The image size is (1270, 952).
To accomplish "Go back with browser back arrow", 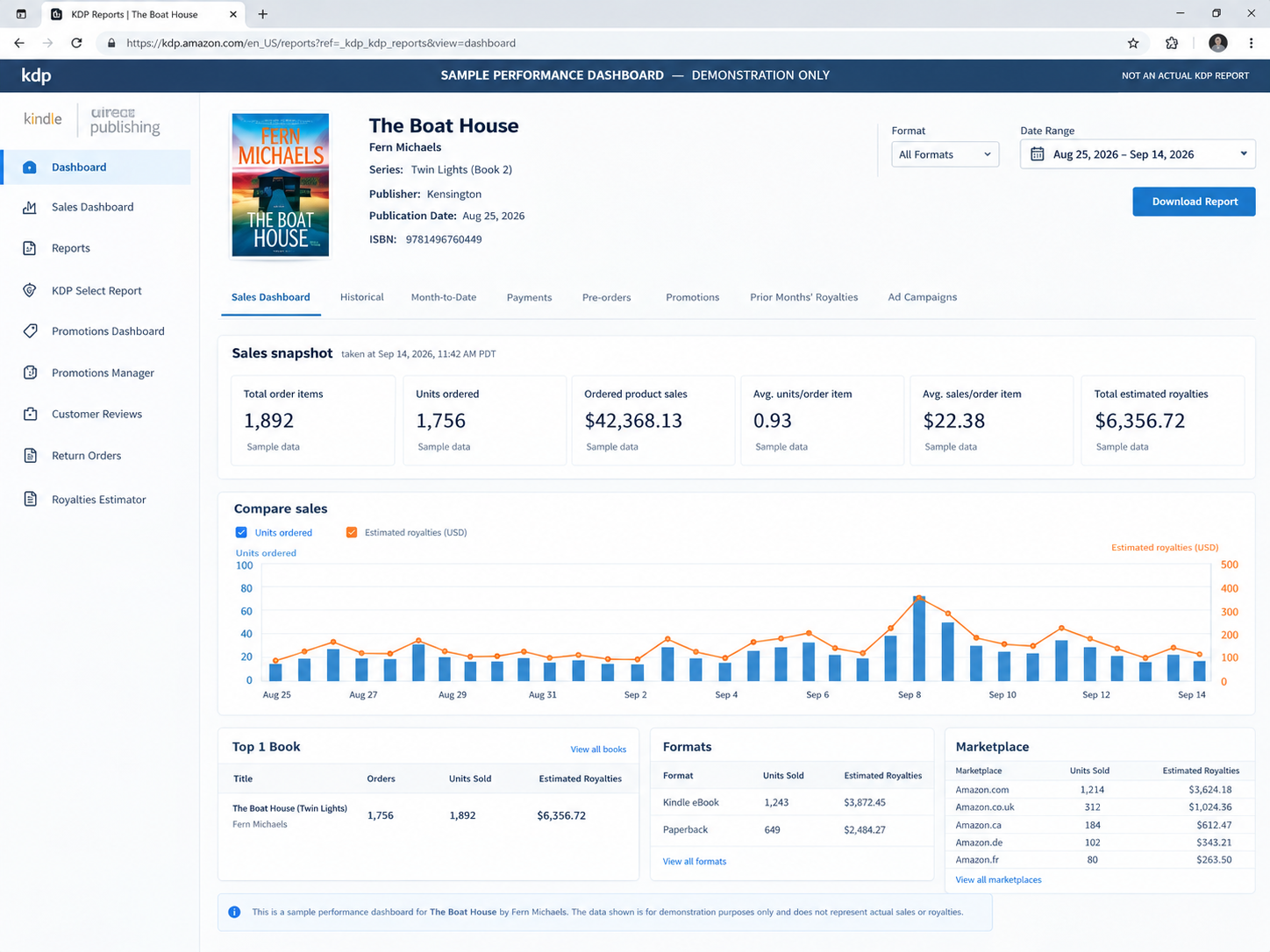I will pyautogui.click(x=19, y=43).
